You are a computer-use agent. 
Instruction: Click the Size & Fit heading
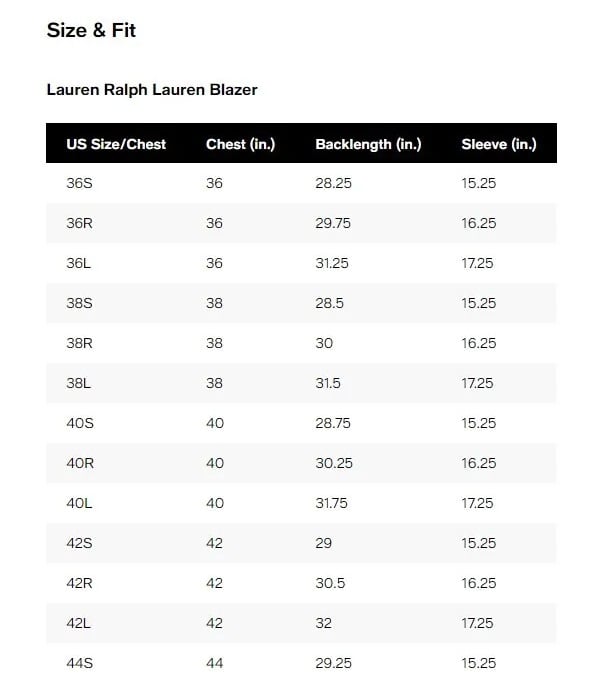(x=91, y=31)
